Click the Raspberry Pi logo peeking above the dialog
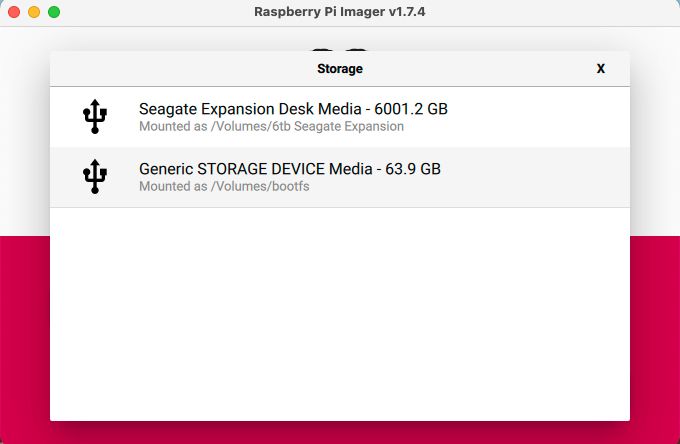The image size is (680, 444). 340,47
